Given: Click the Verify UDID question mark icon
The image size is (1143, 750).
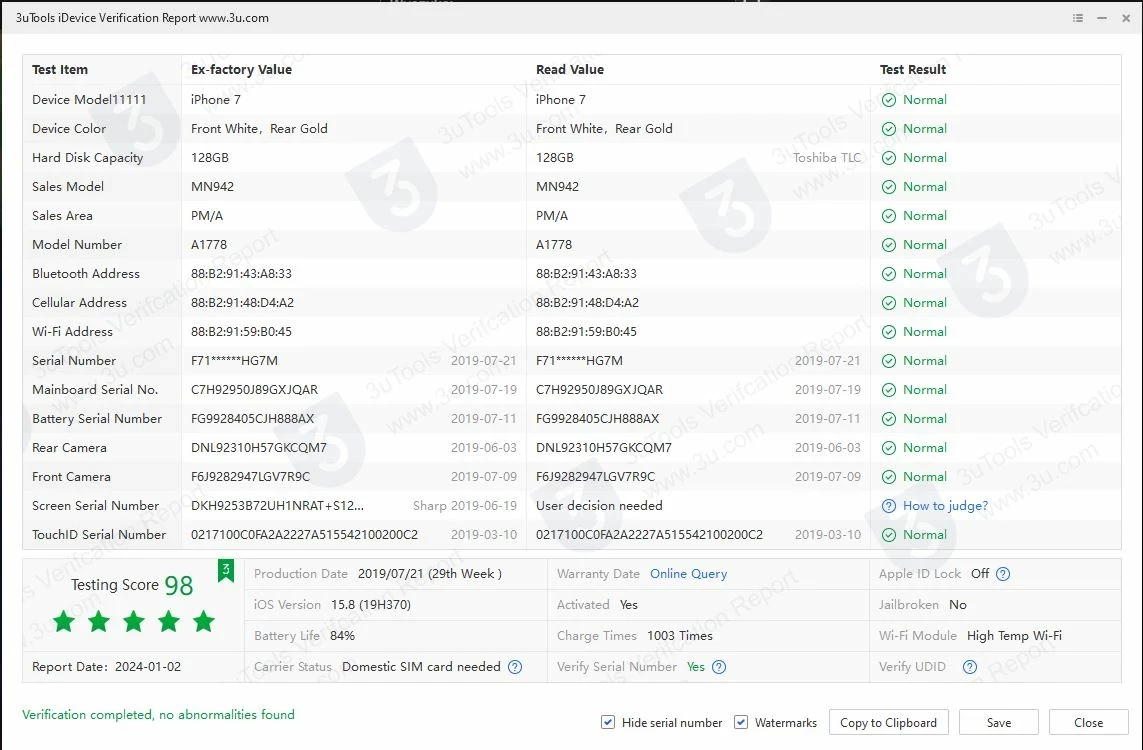Looking at the screenshot, I should tap(970, 667).
